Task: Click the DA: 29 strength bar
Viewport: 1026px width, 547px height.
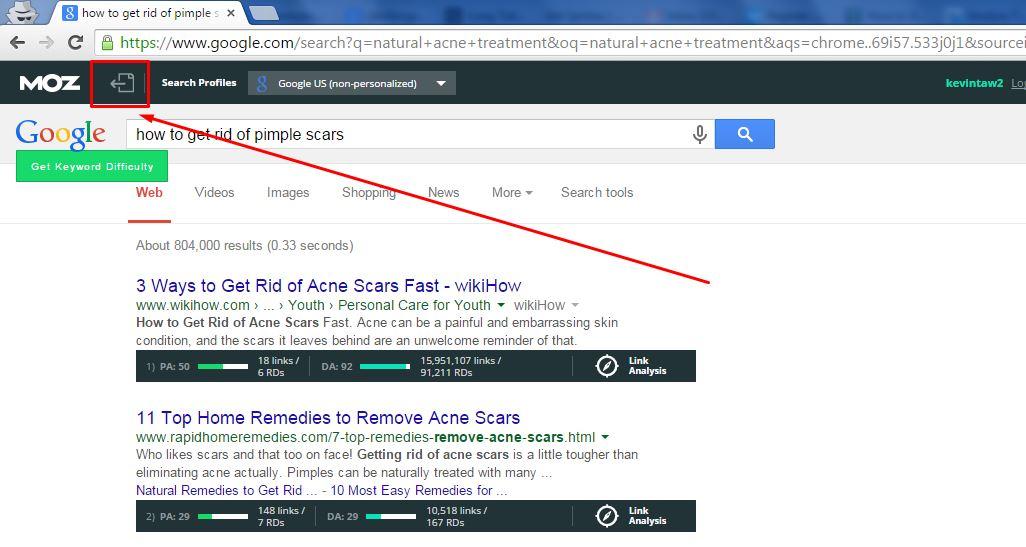Action: [391, 516]
